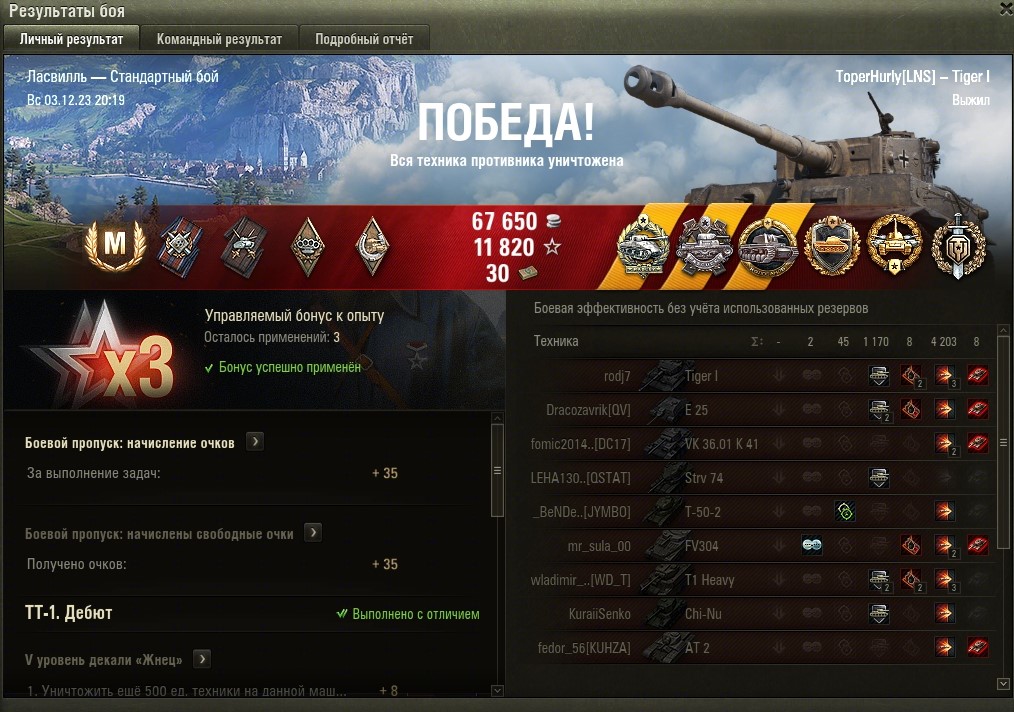The image size is (1014, 712).
Task: Click the sword-and-shield medal at ribbon end
Action: (x=958, y=246)
